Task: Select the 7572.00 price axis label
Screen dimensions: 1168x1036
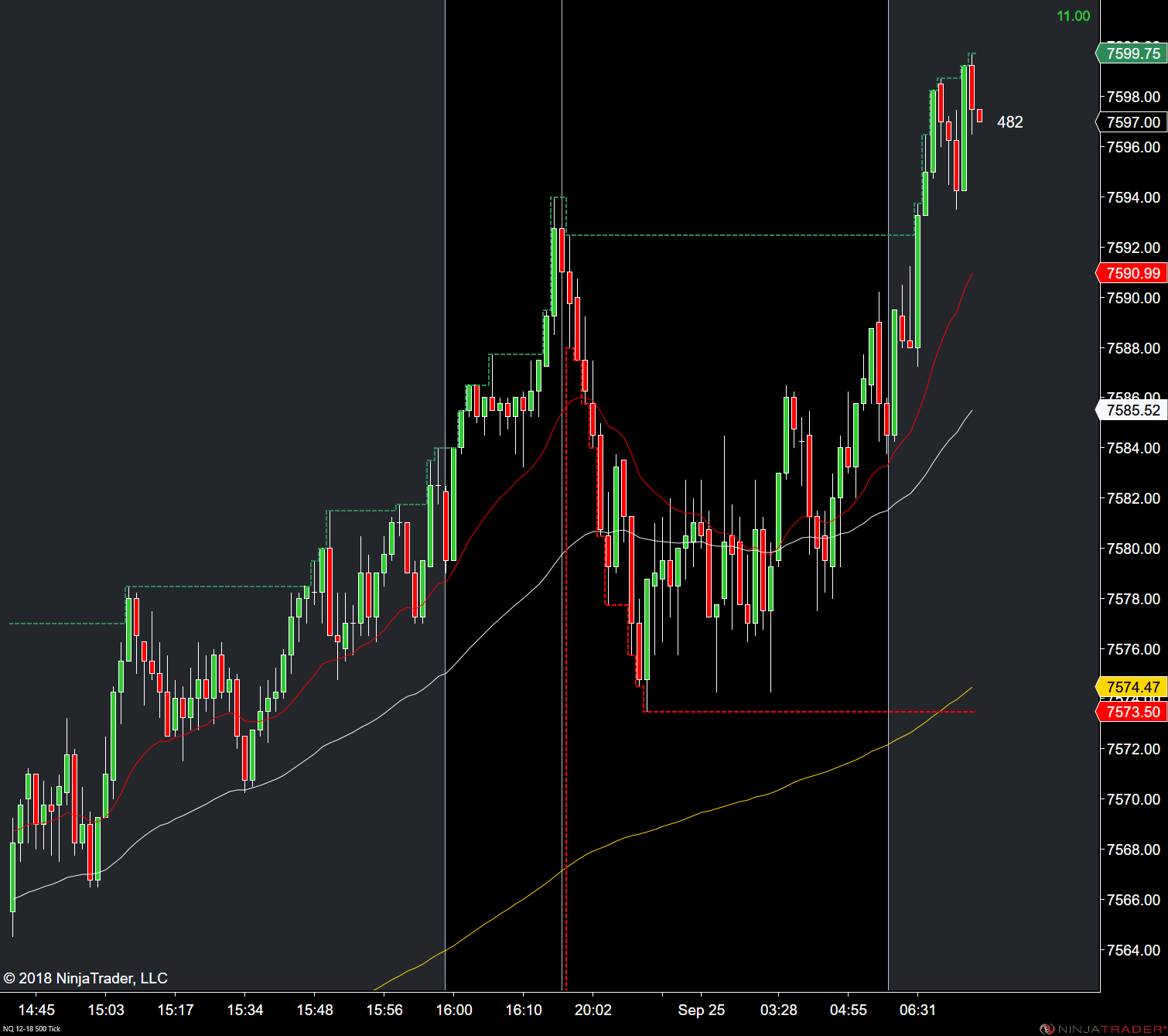Action: (1133, 749)
